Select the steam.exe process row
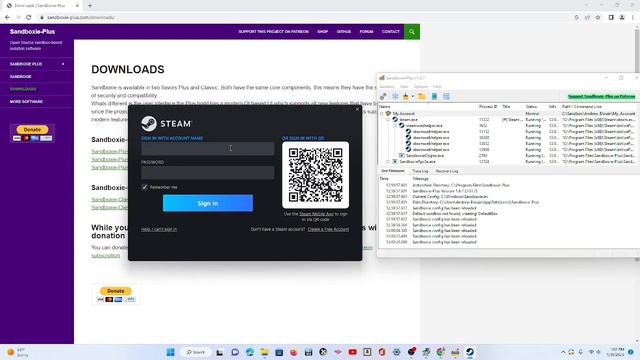Viewport: 640px width, 360px height. point(508,120)
